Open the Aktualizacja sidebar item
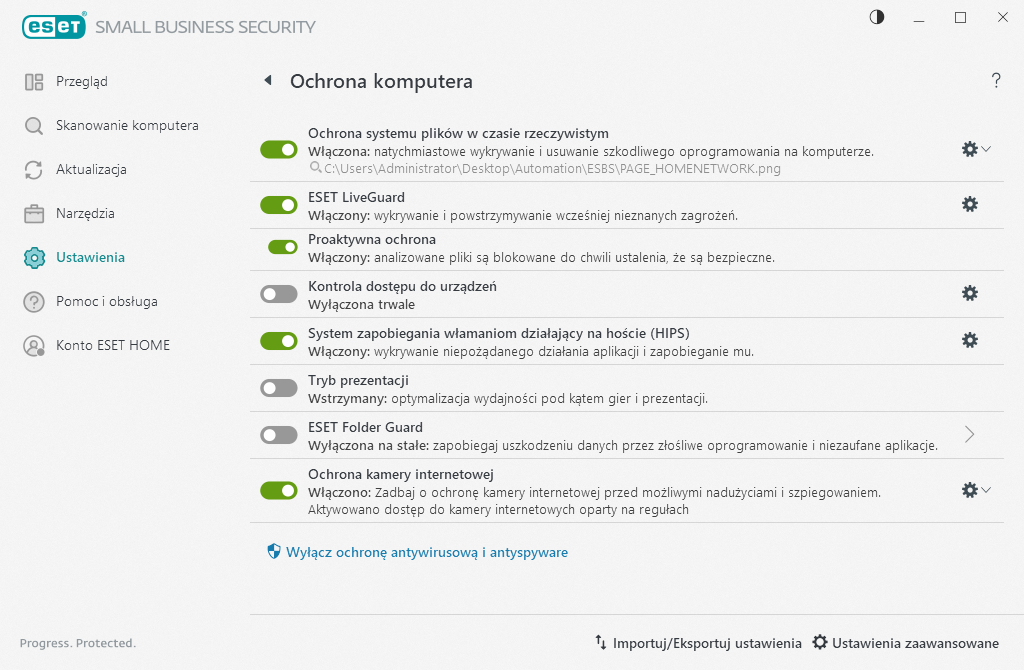The image size is (1024, 670). tap(91, 170)
